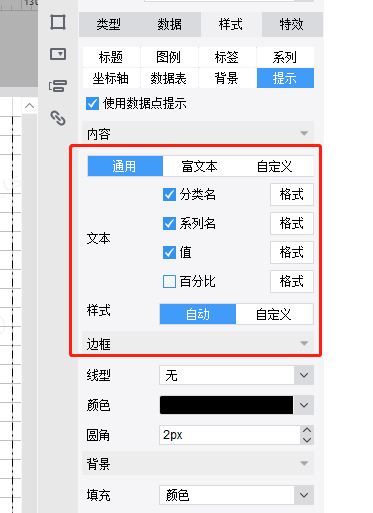Enable the 百分比 checkbox
The image size is (373, 513).
(x=169, y=281)
